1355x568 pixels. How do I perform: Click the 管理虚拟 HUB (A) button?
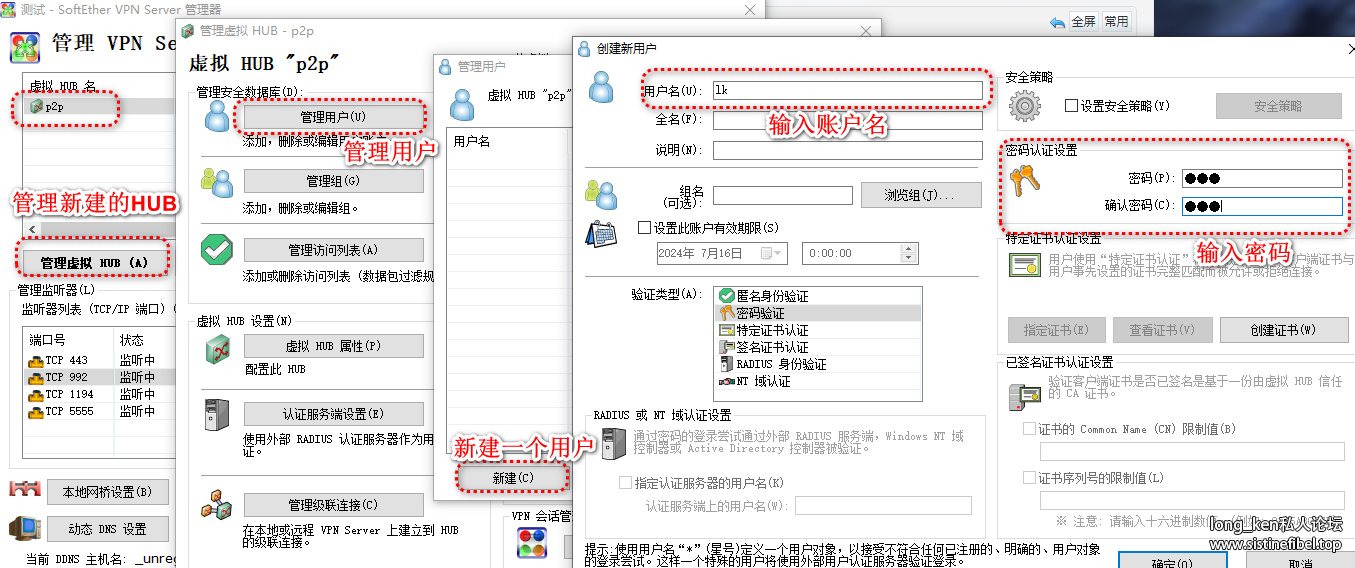coord(94,263)
